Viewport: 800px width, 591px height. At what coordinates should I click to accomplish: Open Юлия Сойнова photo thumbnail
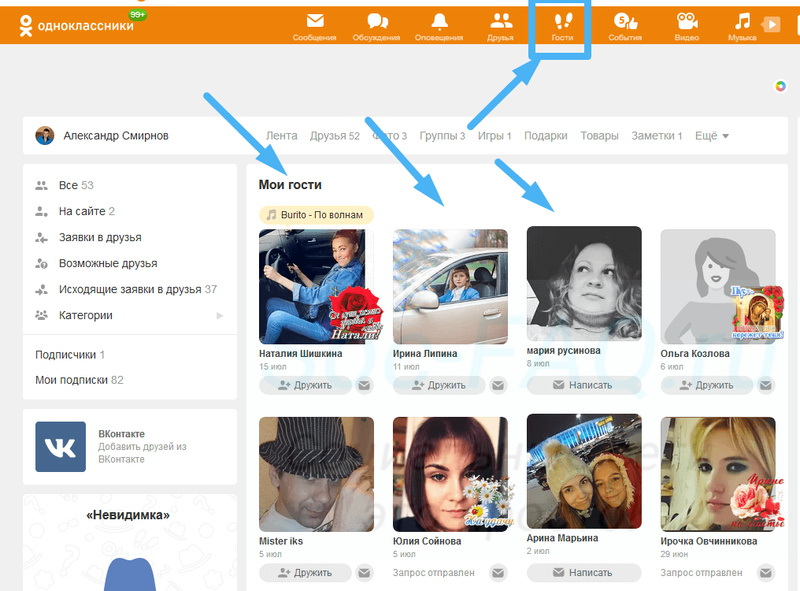coord(450,474)
